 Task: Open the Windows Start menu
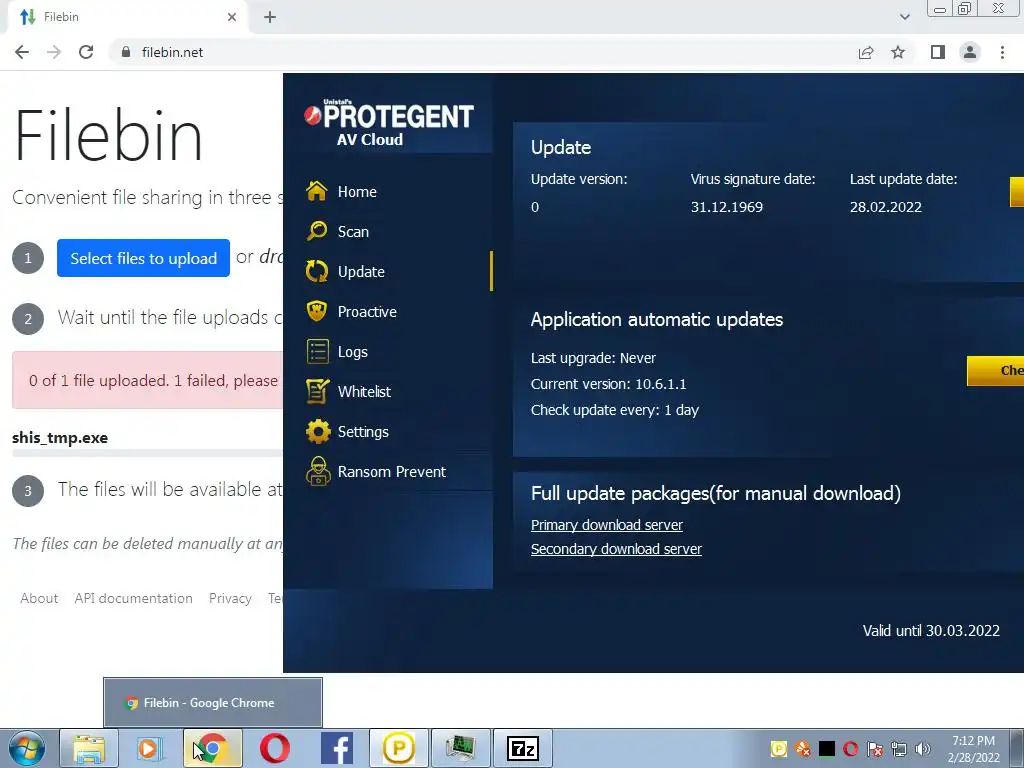point(26,748)
